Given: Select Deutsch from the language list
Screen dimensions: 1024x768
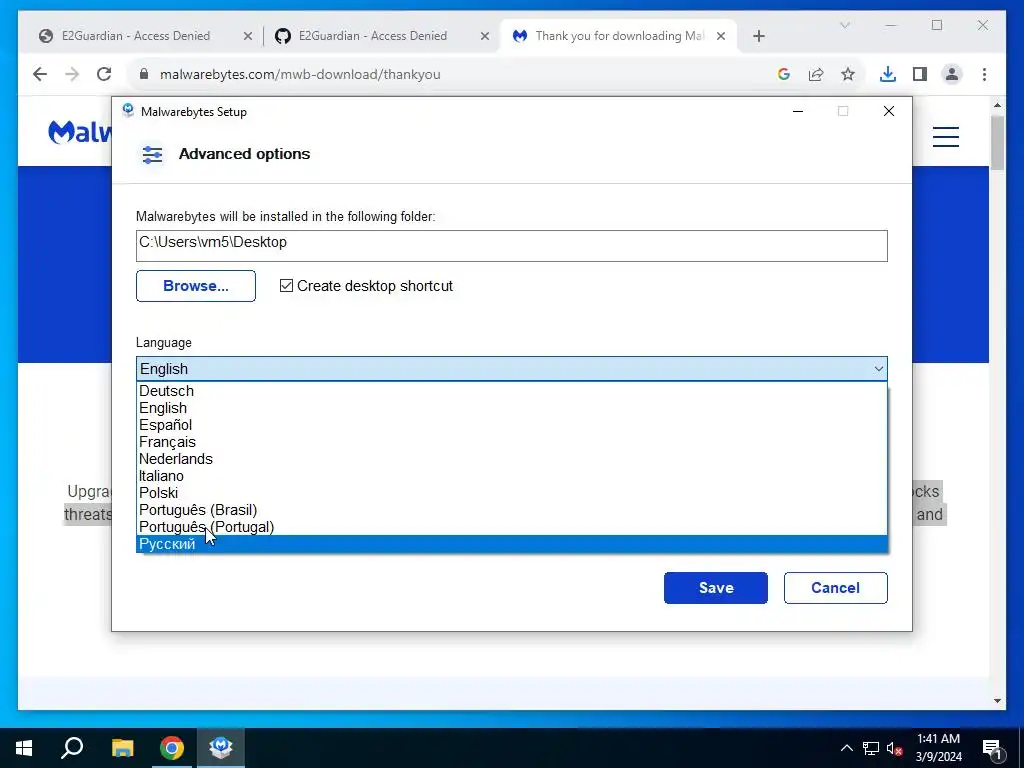Looking at the screenshot, I should coord(512,391).
